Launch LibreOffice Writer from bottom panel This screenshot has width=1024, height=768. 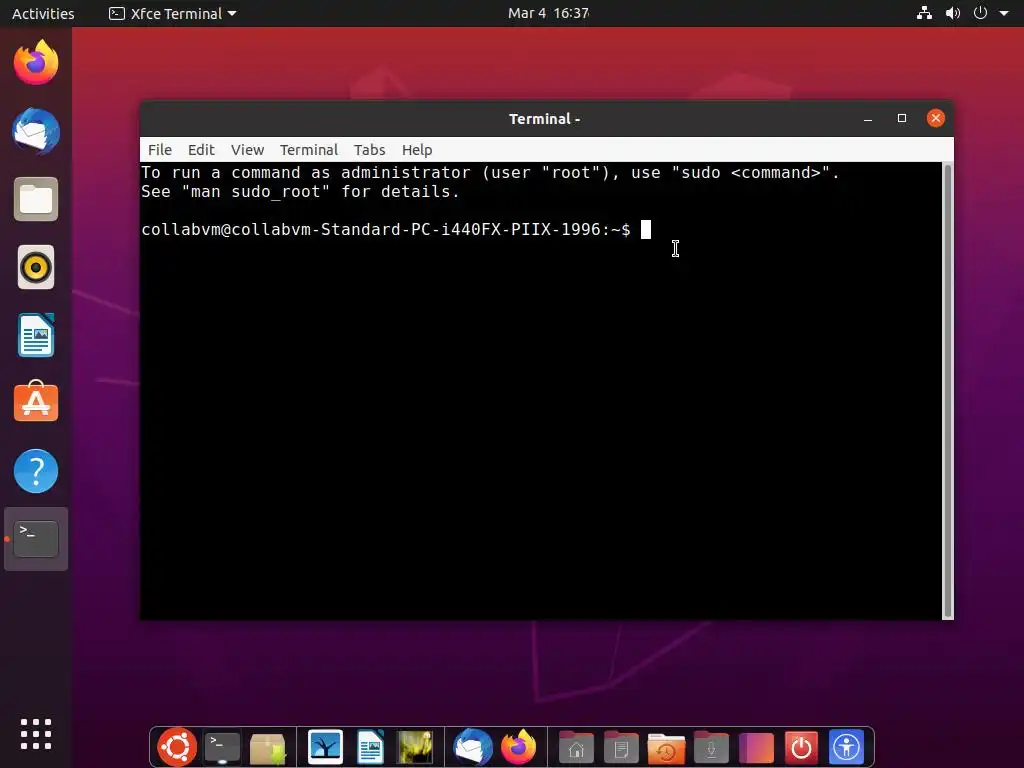coord(370,747)
